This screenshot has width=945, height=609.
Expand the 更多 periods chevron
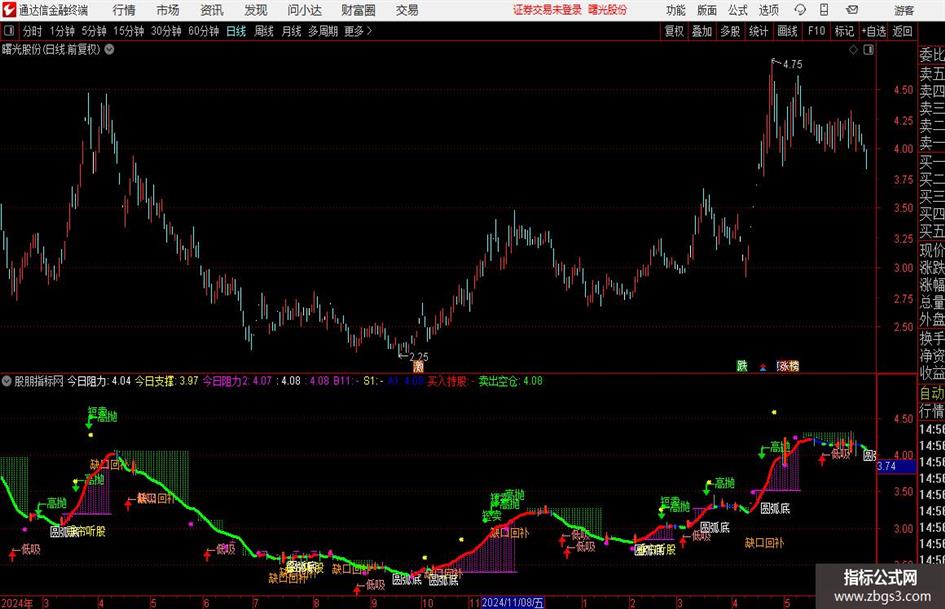coord(359,31)
